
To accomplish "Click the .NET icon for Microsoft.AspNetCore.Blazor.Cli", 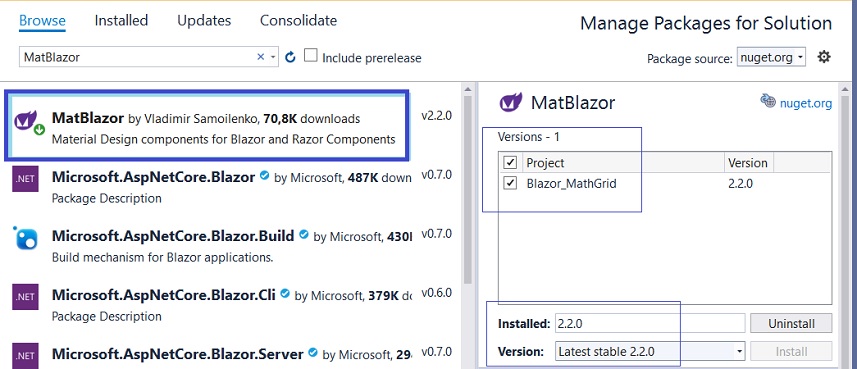I will (26, 297).
